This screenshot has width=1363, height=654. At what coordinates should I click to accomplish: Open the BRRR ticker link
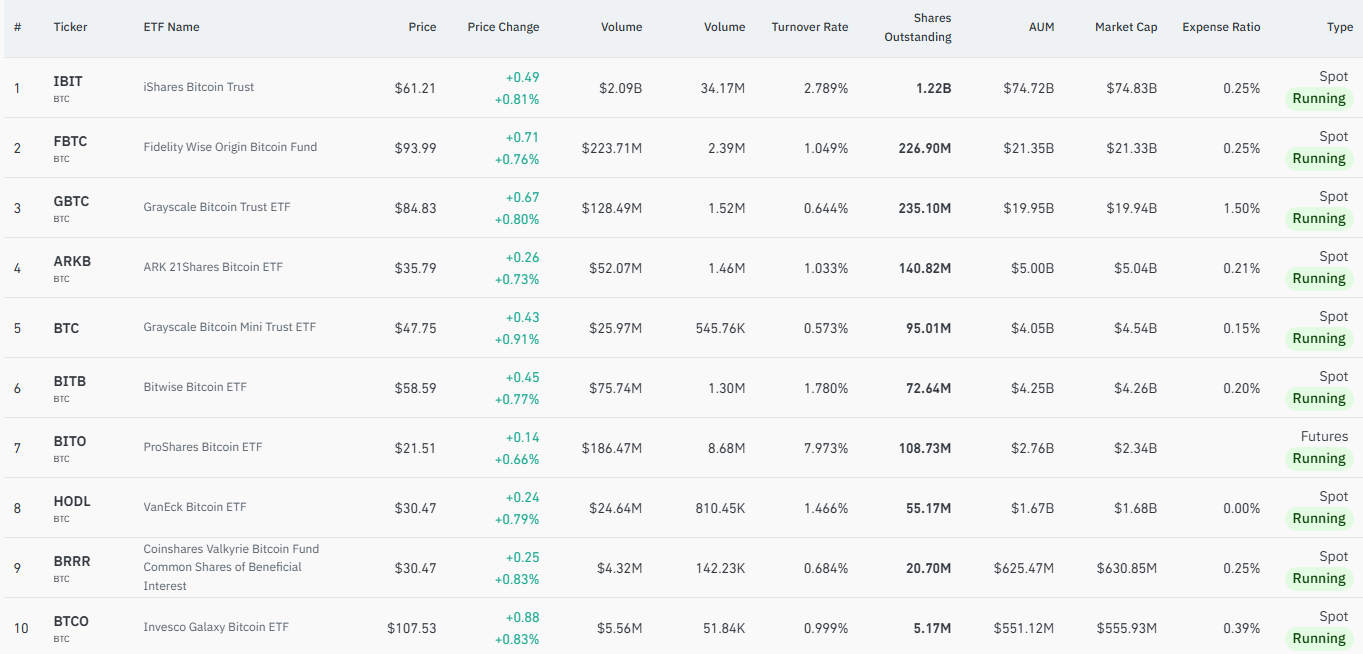pos(72,561)
